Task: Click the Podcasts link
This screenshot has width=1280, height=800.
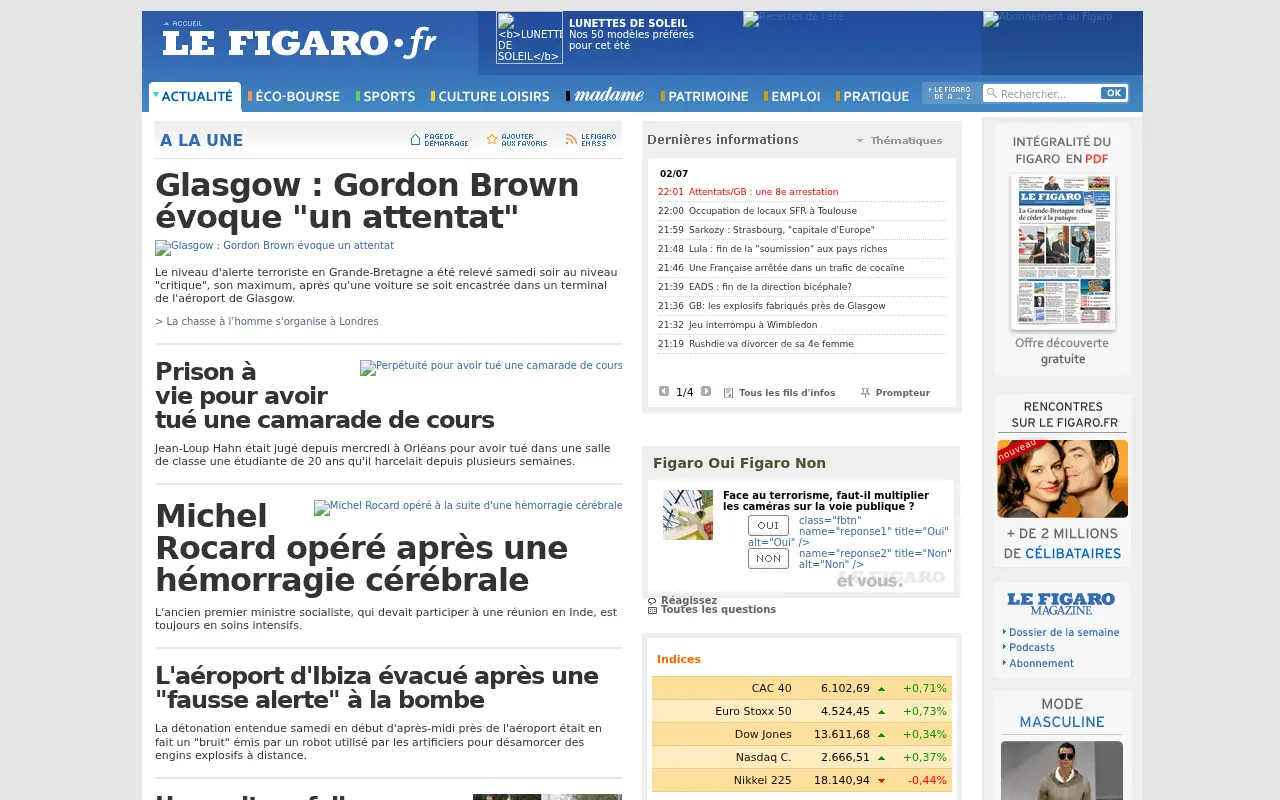Action: pyautogui.click(x=1032, y=647)
